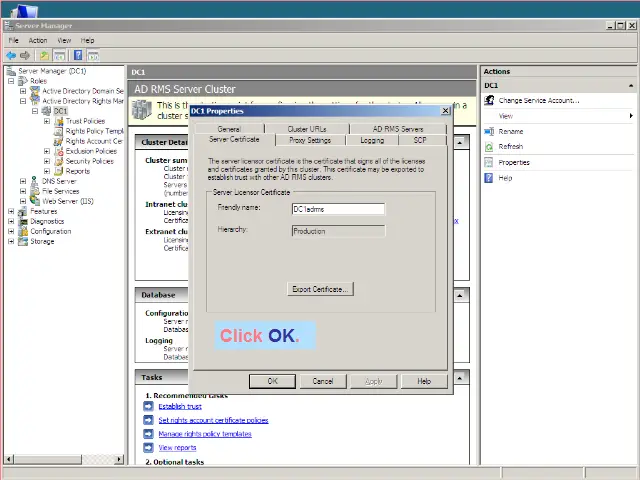Click the Reports node icon
640x480 pixels.
pos(59,171)
